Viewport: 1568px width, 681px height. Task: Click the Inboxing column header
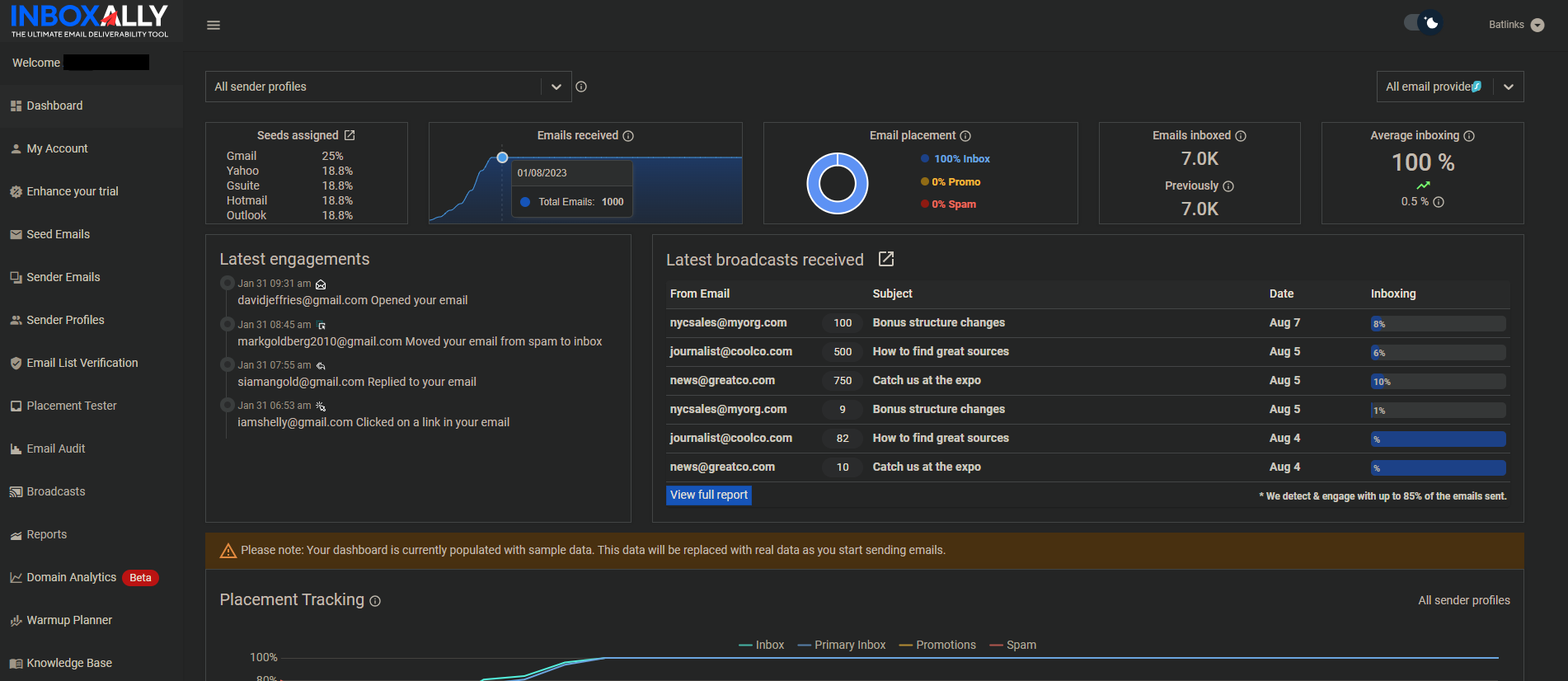click(x=1393, y=294)
